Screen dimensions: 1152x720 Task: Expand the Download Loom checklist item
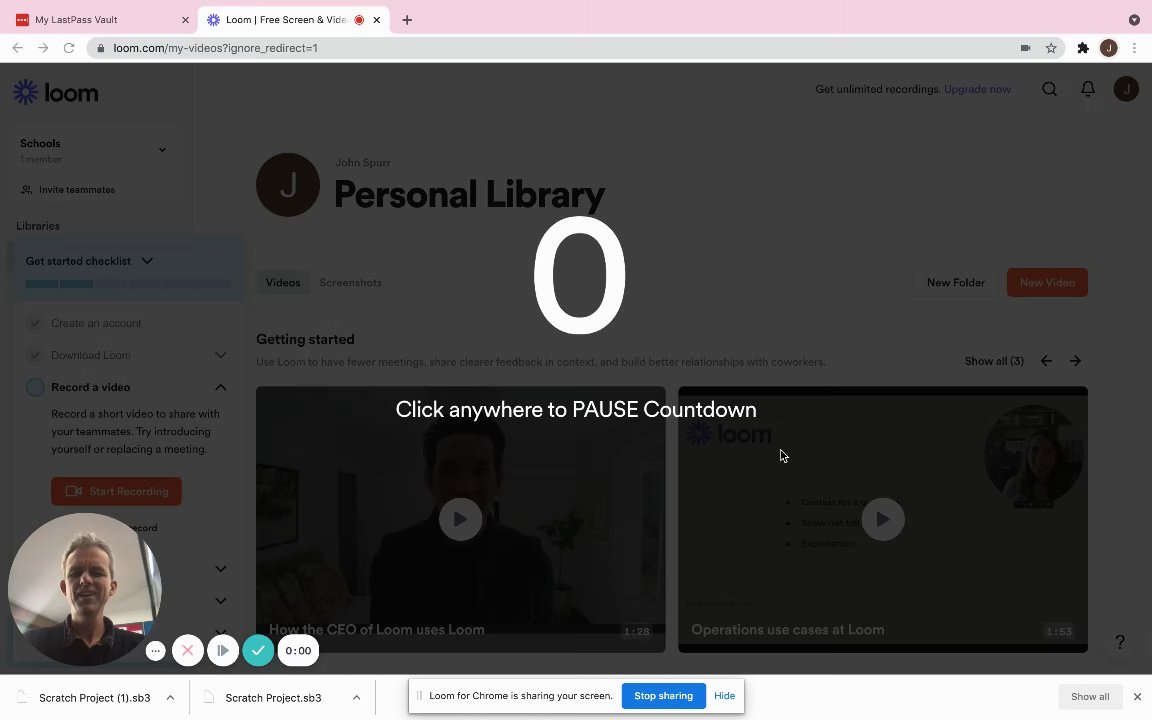click(220, 355)
